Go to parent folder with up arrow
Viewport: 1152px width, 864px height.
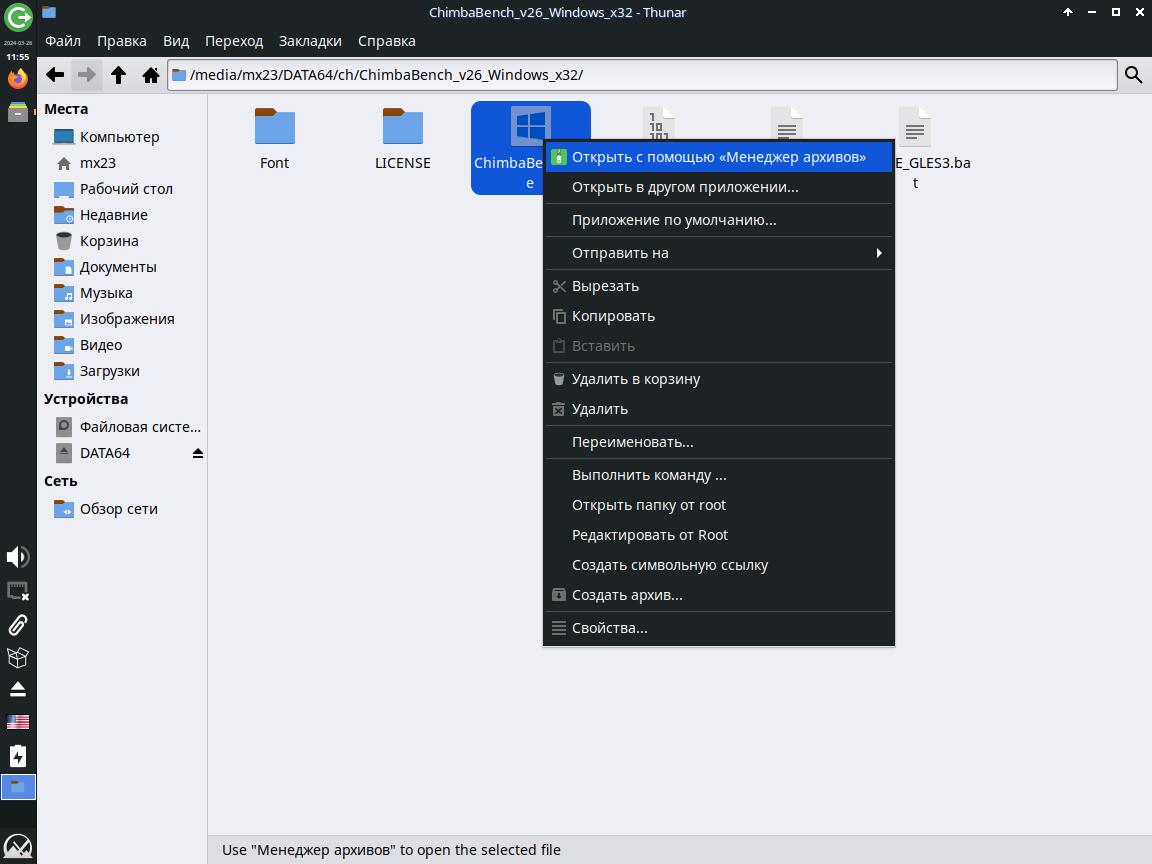pos(118,75)
